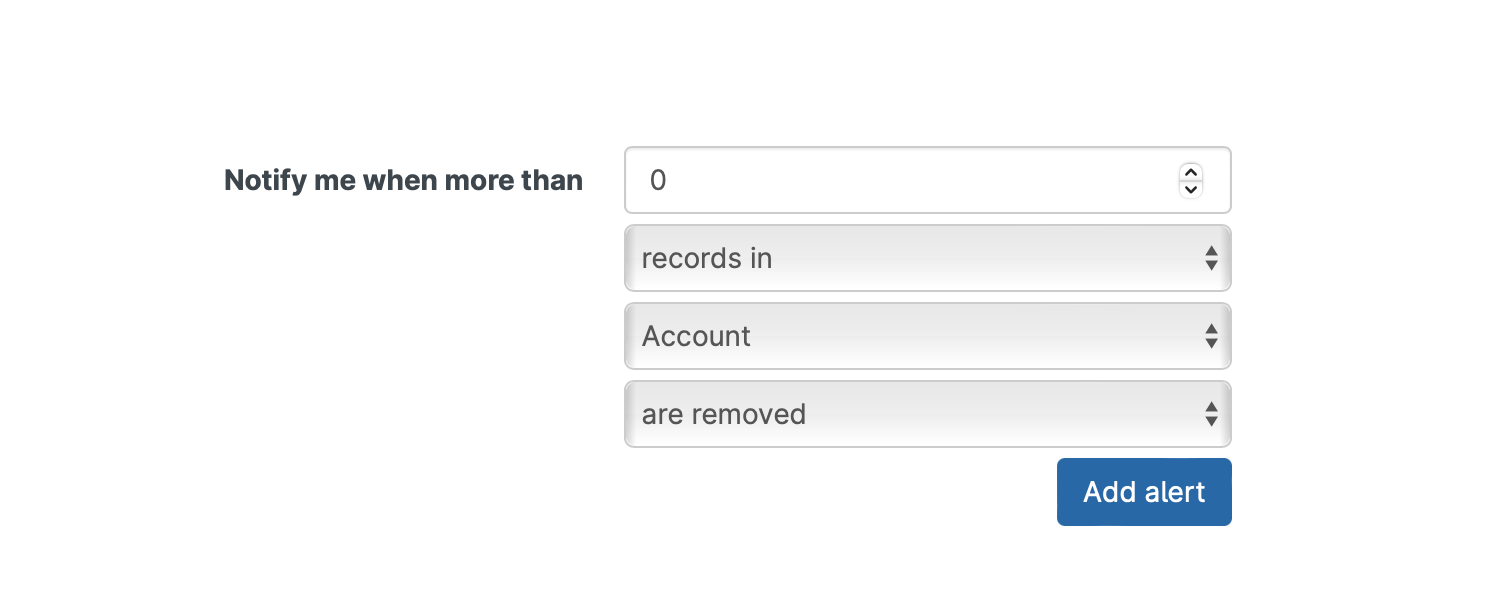
Task: Increase threshold with the stepper up arrow
Action: pos(1190,171)
